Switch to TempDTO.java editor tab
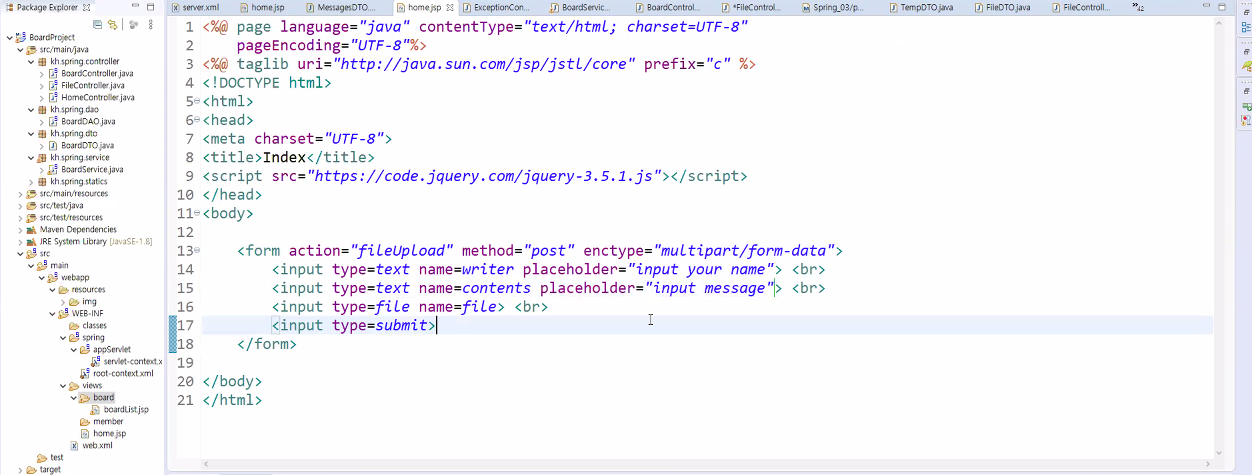This screenshot has width=1252, height=475. point(923,7)
